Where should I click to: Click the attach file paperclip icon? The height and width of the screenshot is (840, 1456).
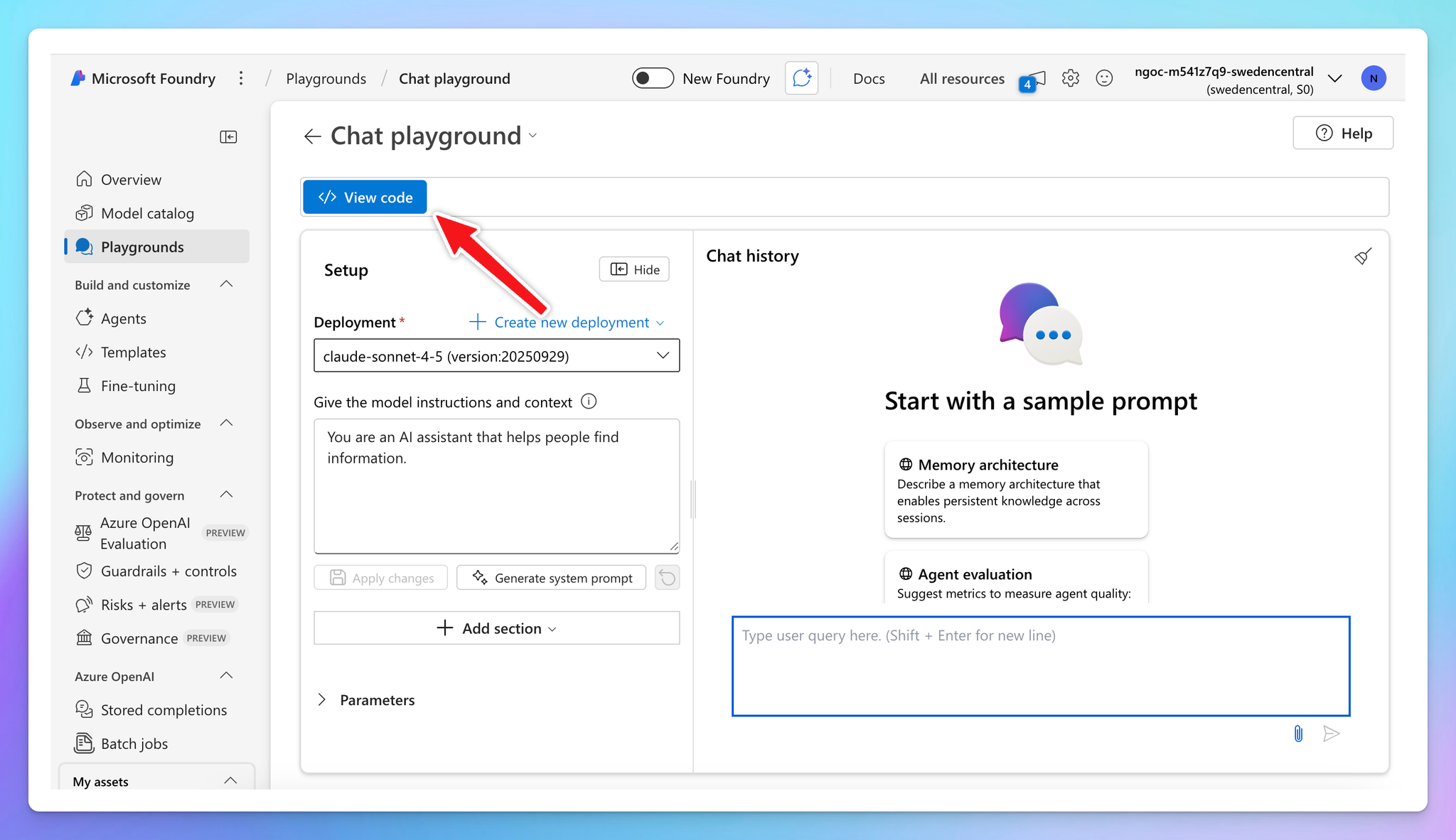click(1298, 733)
